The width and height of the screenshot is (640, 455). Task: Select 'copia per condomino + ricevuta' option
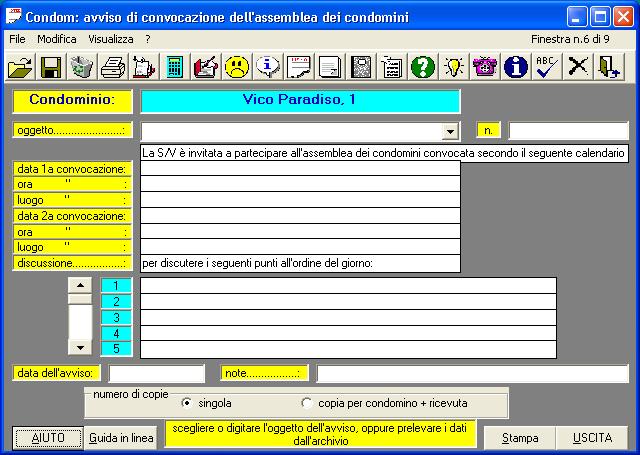tap(307, 403)
